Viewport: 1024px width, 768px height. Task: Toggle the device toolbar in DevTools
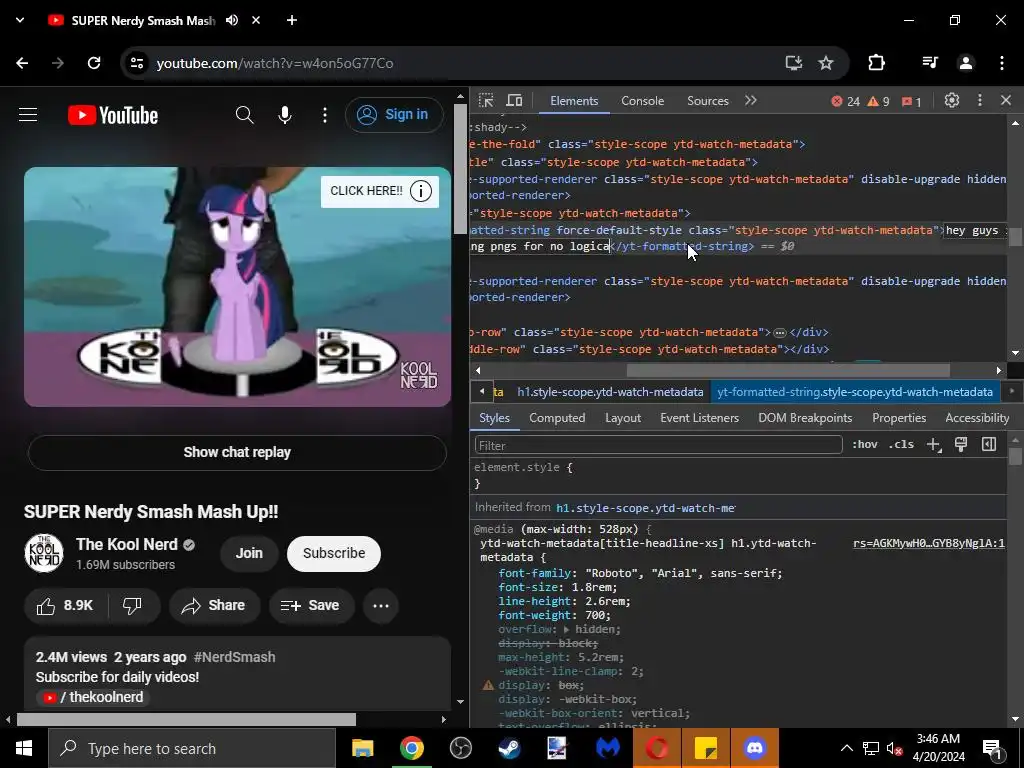pos(515,101)
